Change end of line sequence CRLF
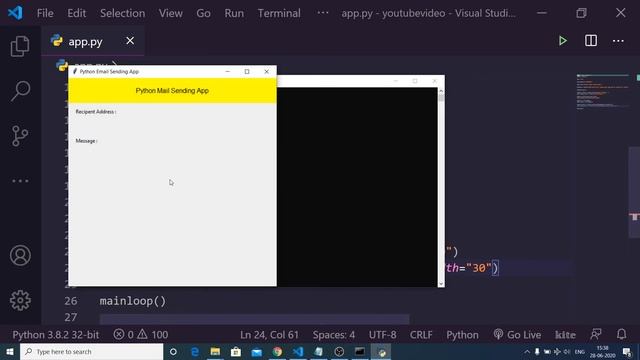This screenshot has width=640, height=360. [x=421, y=335]
